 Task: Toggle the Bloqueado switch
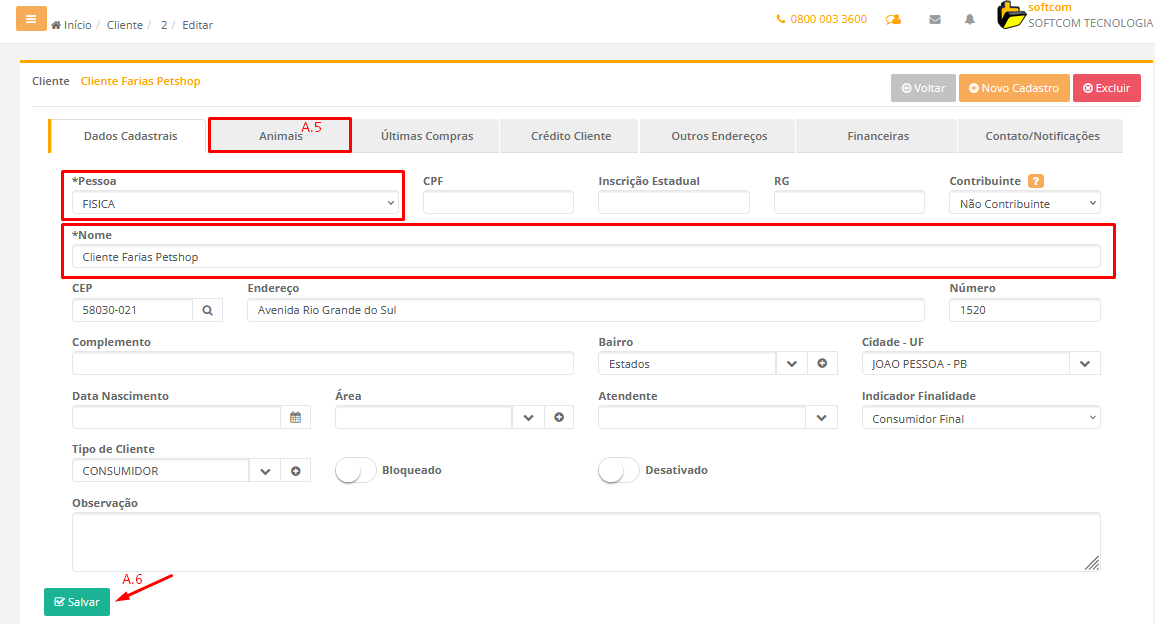[x=356, y=470]
